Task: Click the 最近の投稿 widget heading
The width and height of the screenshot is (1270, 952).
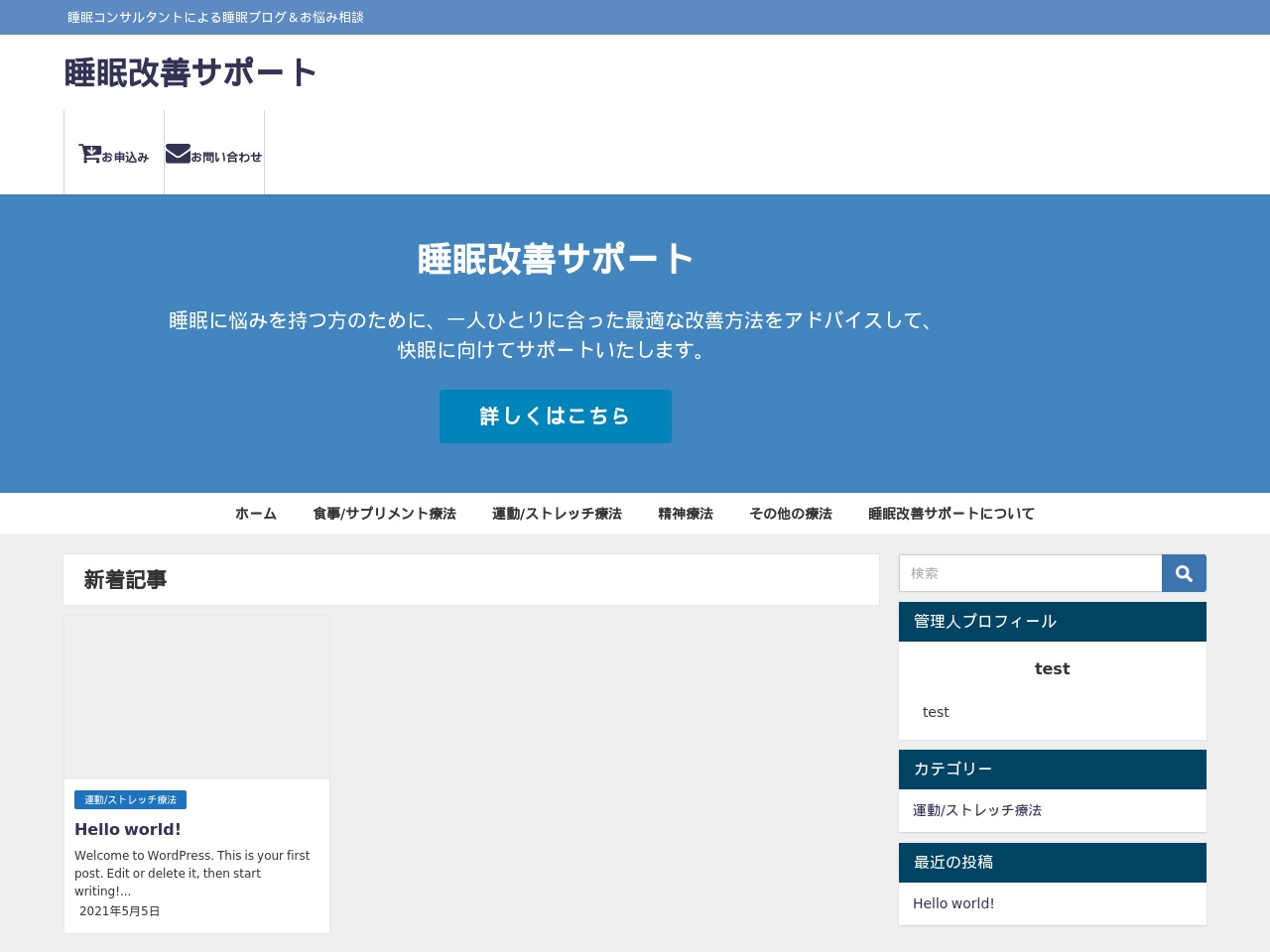Action: click(x=1053, y=863)
